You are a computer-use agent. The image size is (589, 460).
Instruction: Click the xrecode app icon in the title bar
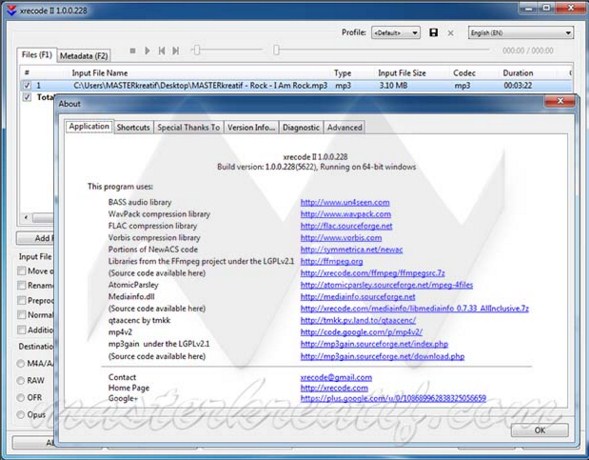tap(12, 10)
